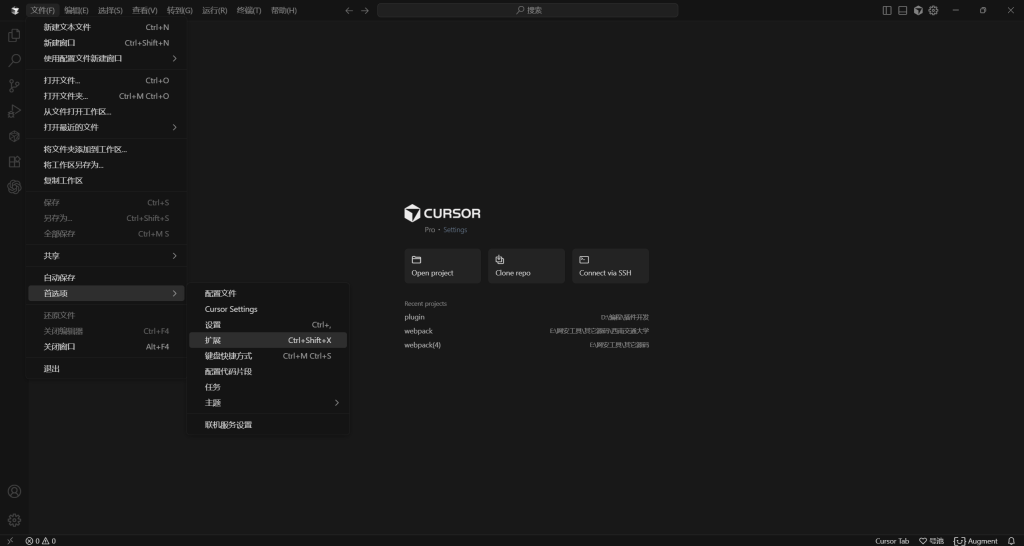Click the Accounts icon at sidebar bottom
The image size is (1024, 546).
click(14, 492)
